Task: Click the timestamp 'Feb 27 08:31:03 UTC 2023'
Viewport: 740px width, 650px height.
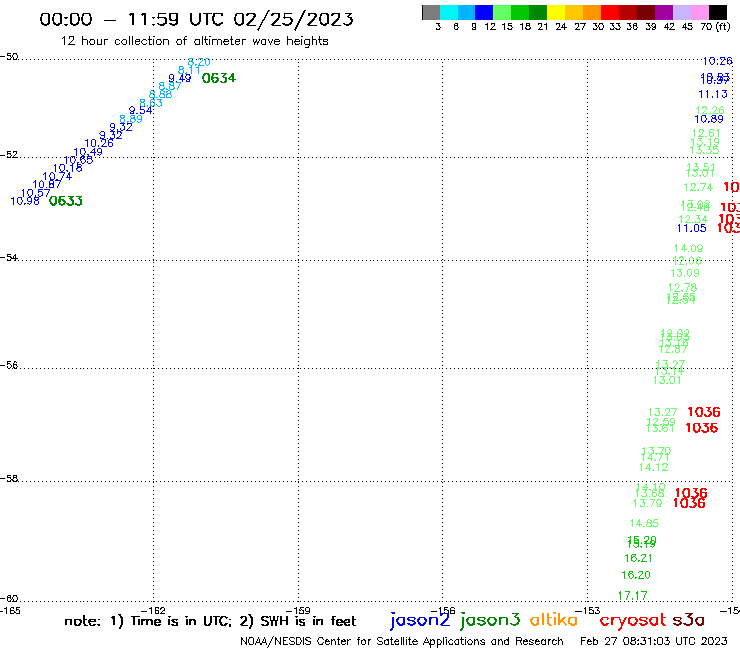Action: click(x=654, y=642)
